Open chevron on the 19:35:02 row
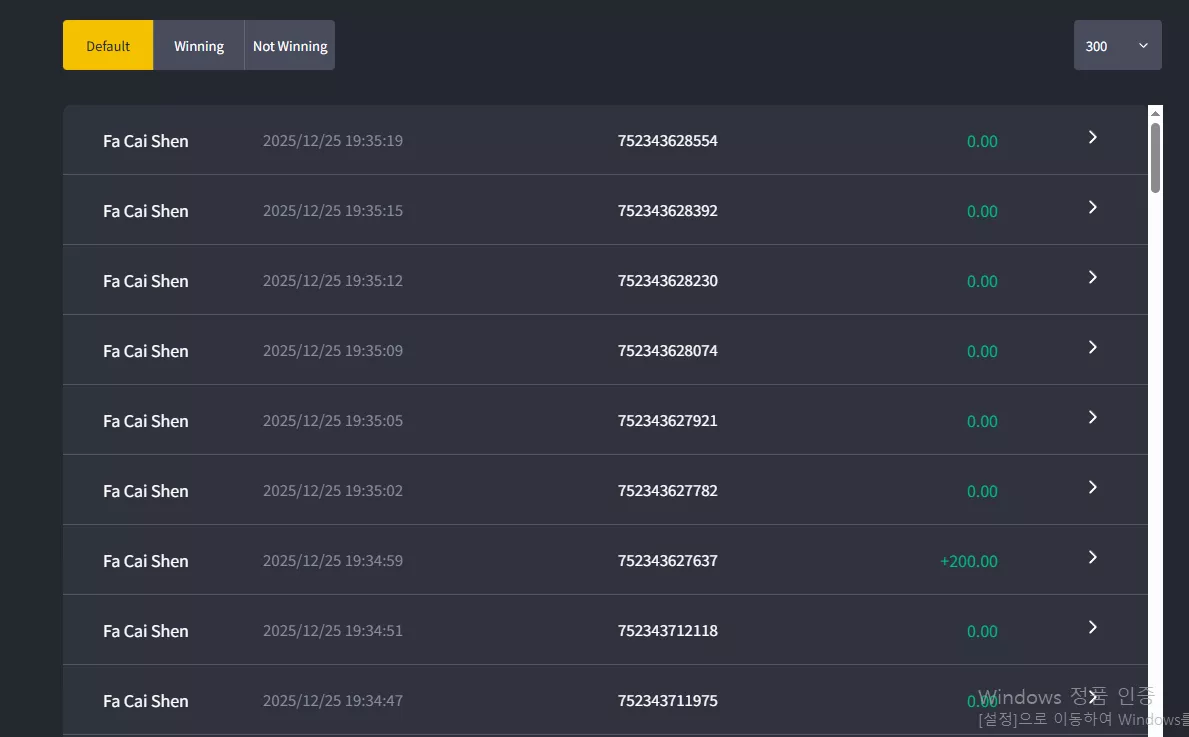The height and width of the screenshot is (737, 1189). click(x=1093, y=487)
